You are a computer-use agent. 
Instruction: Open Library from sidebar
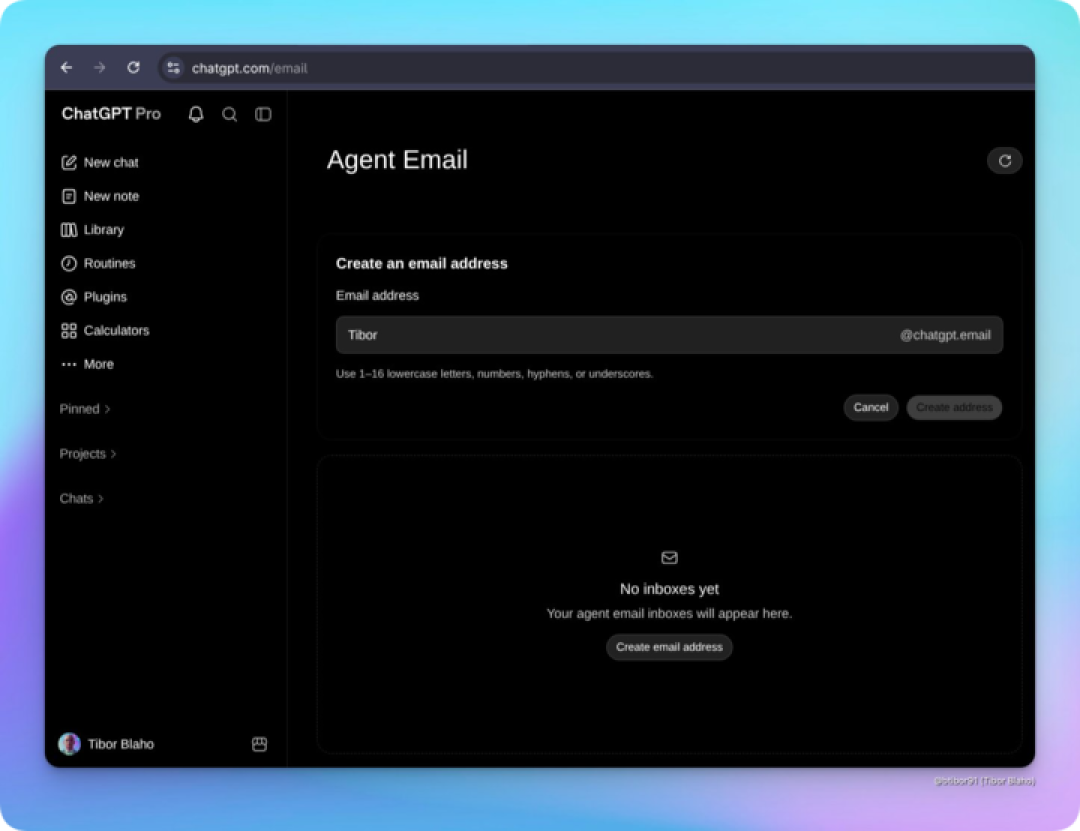(103, 230)
